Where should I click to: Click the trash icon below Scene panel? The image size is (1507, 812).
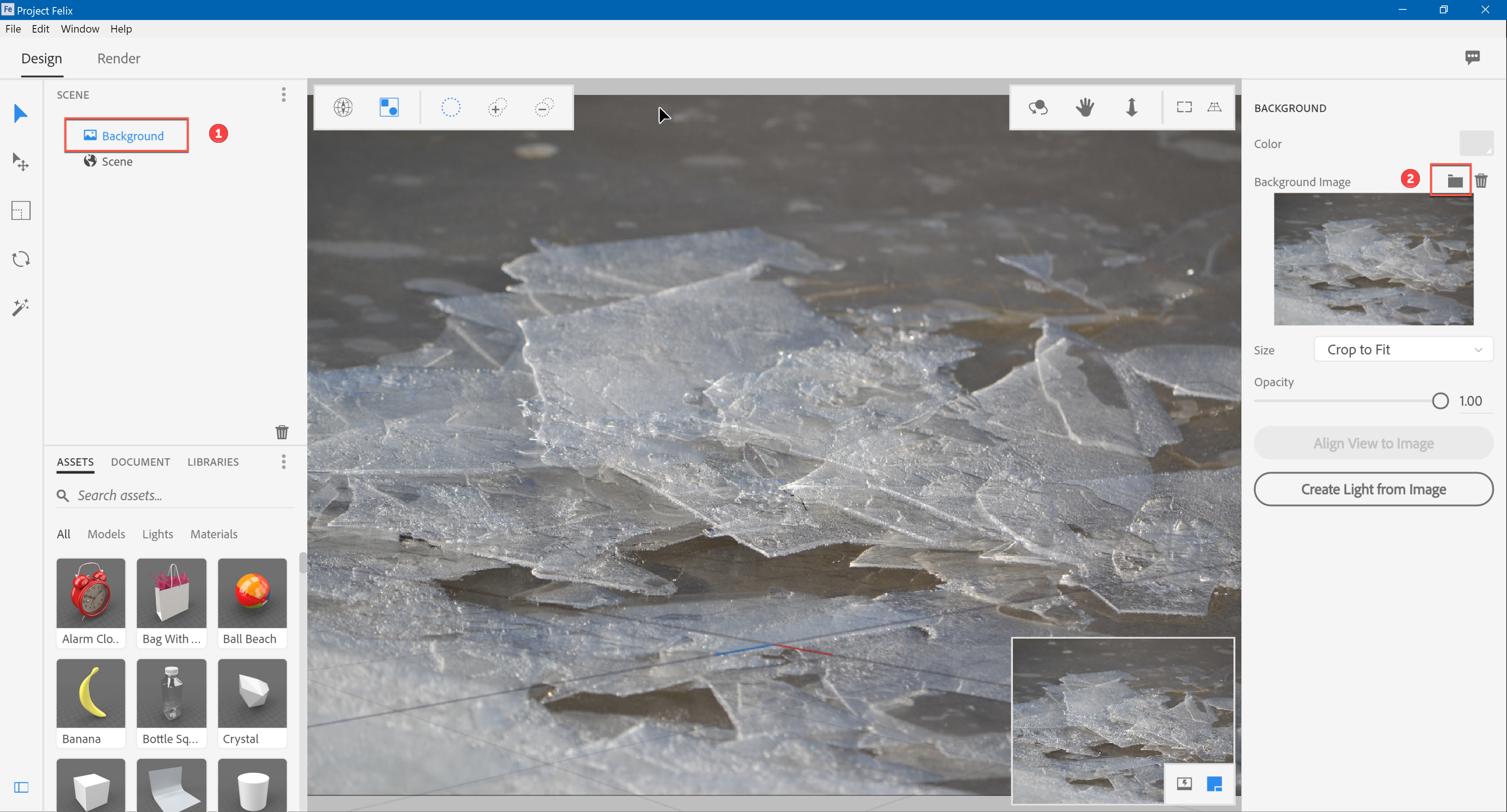tap(282, 432)
